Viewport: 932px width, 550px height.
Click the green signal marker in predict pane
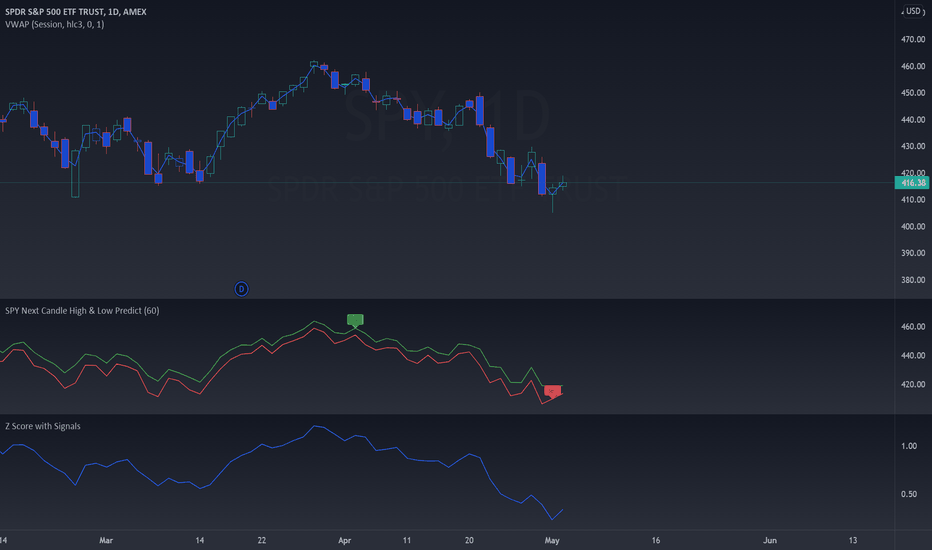355,320
